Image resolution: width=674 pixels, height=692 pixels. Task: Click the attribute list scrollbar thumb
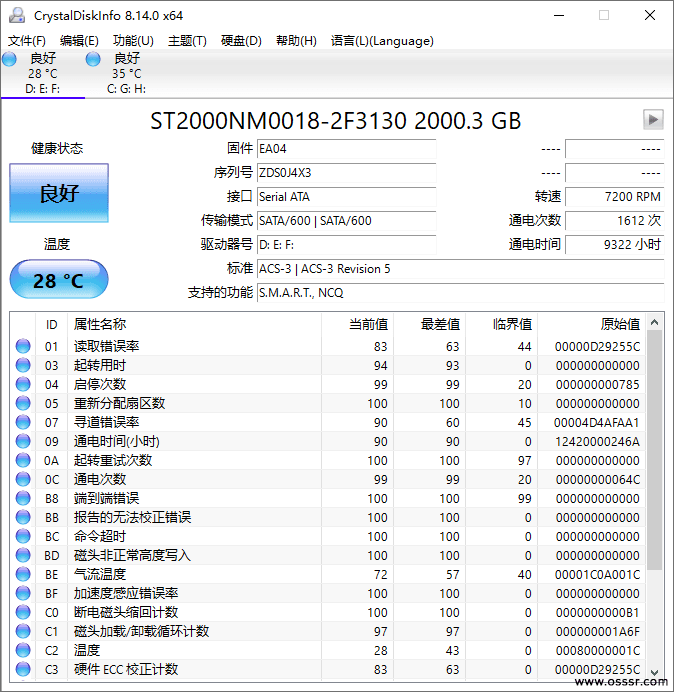coord(655,450)
